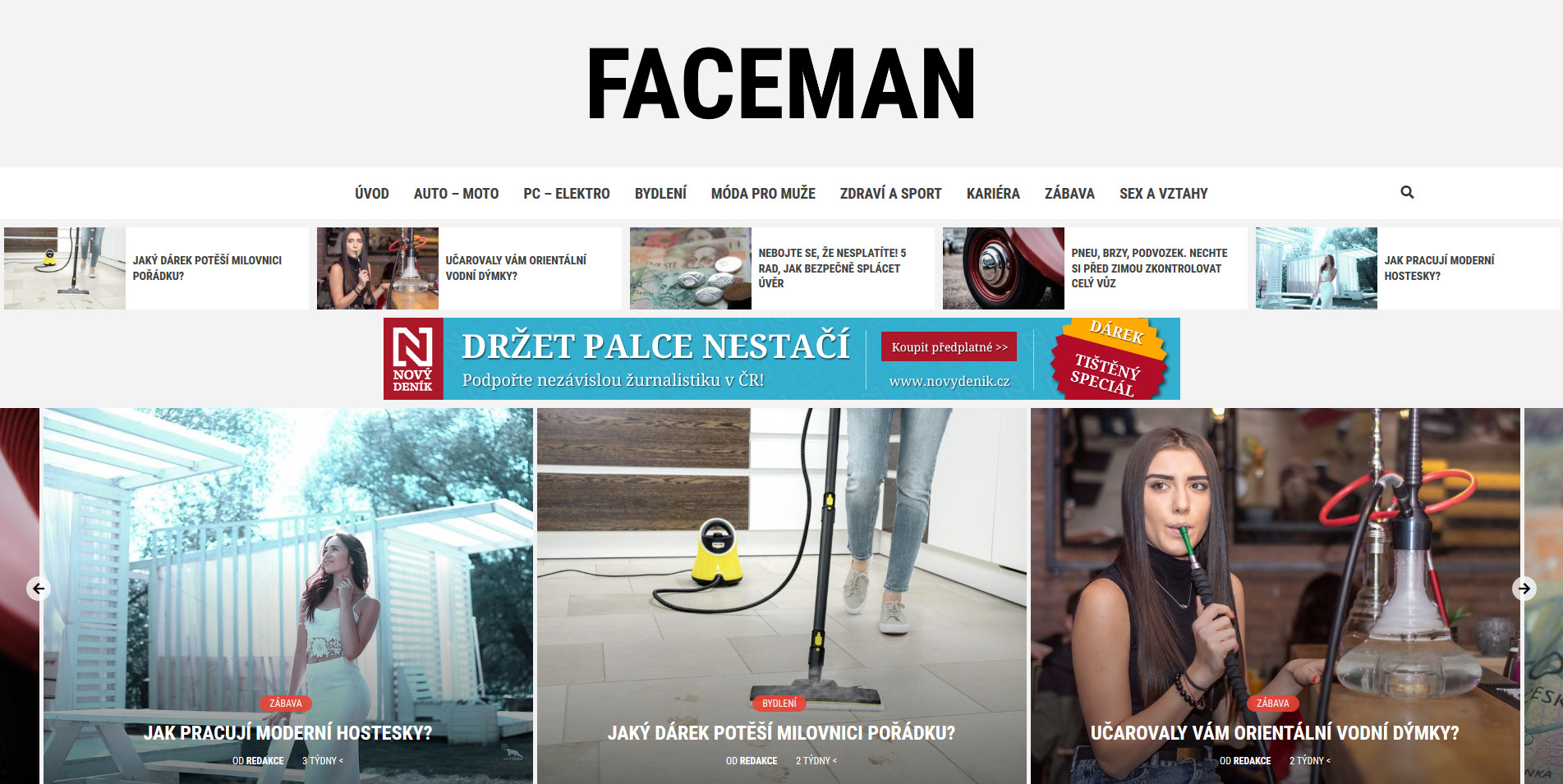Select the MÓDA PRO MUŽE menu item
The width and height of the screenshot is (1563, 784).
(x=763, y=194)
